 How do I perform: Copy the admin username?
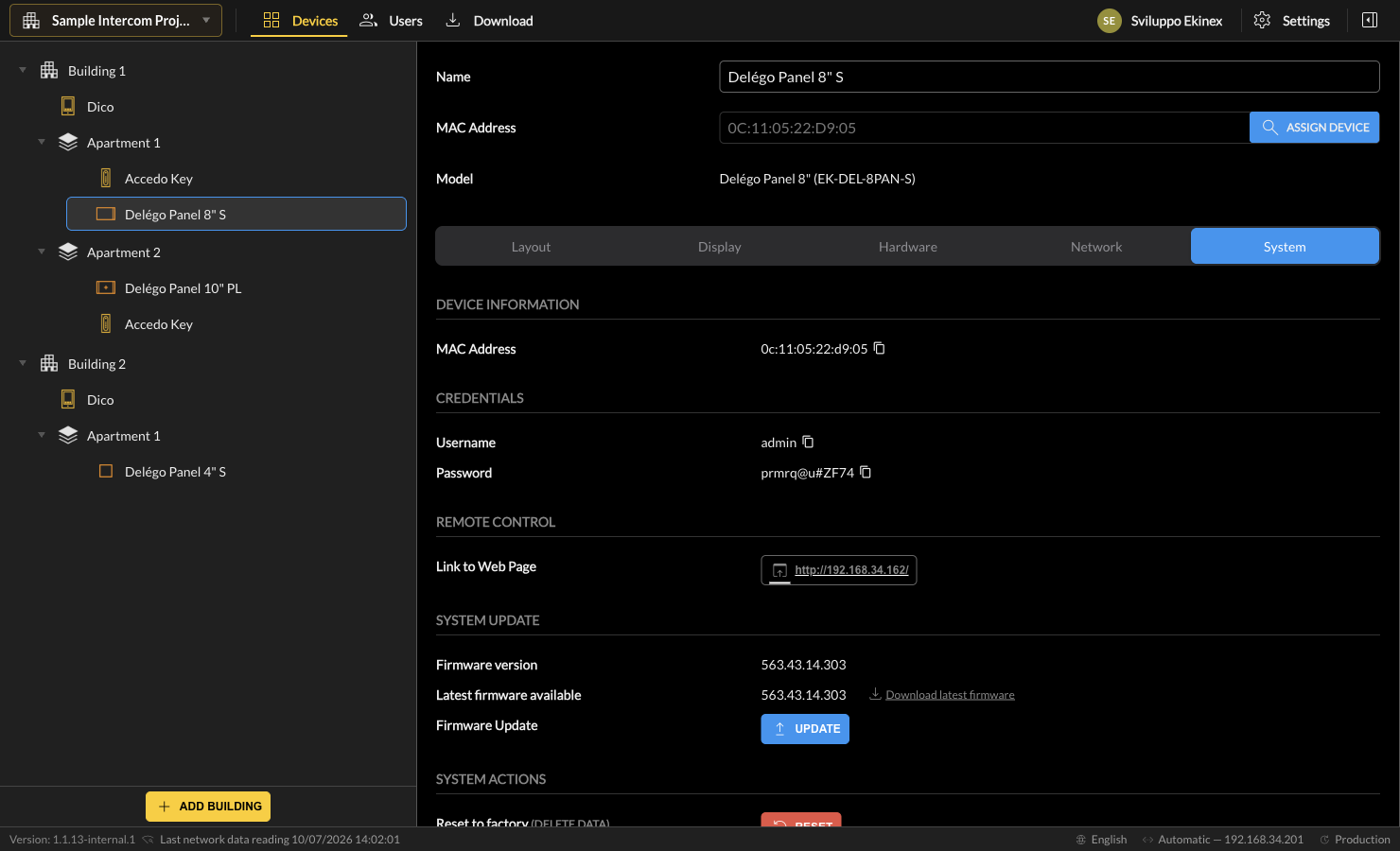coord(808,442)
